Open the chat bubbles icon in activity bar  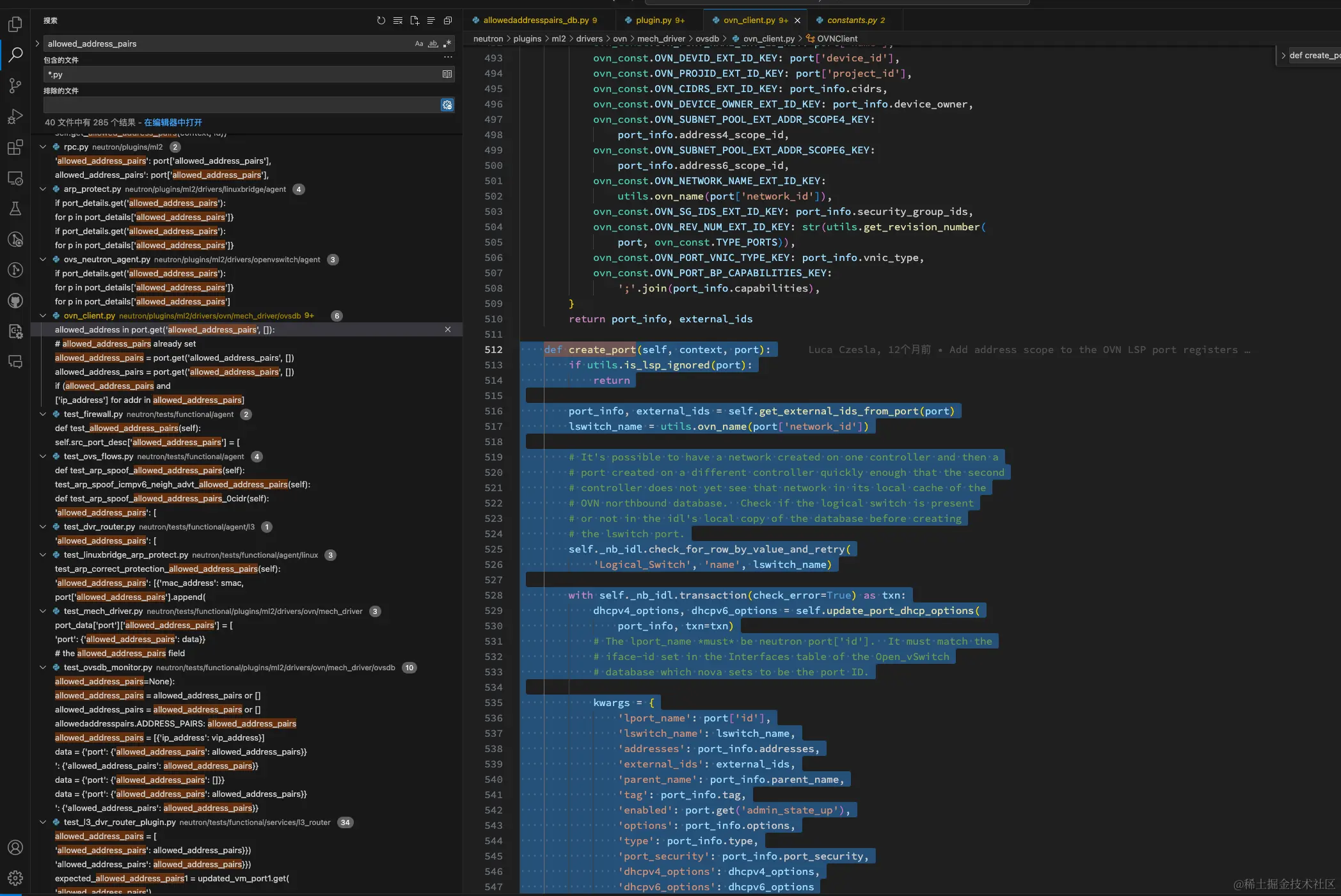pos(15,362)
